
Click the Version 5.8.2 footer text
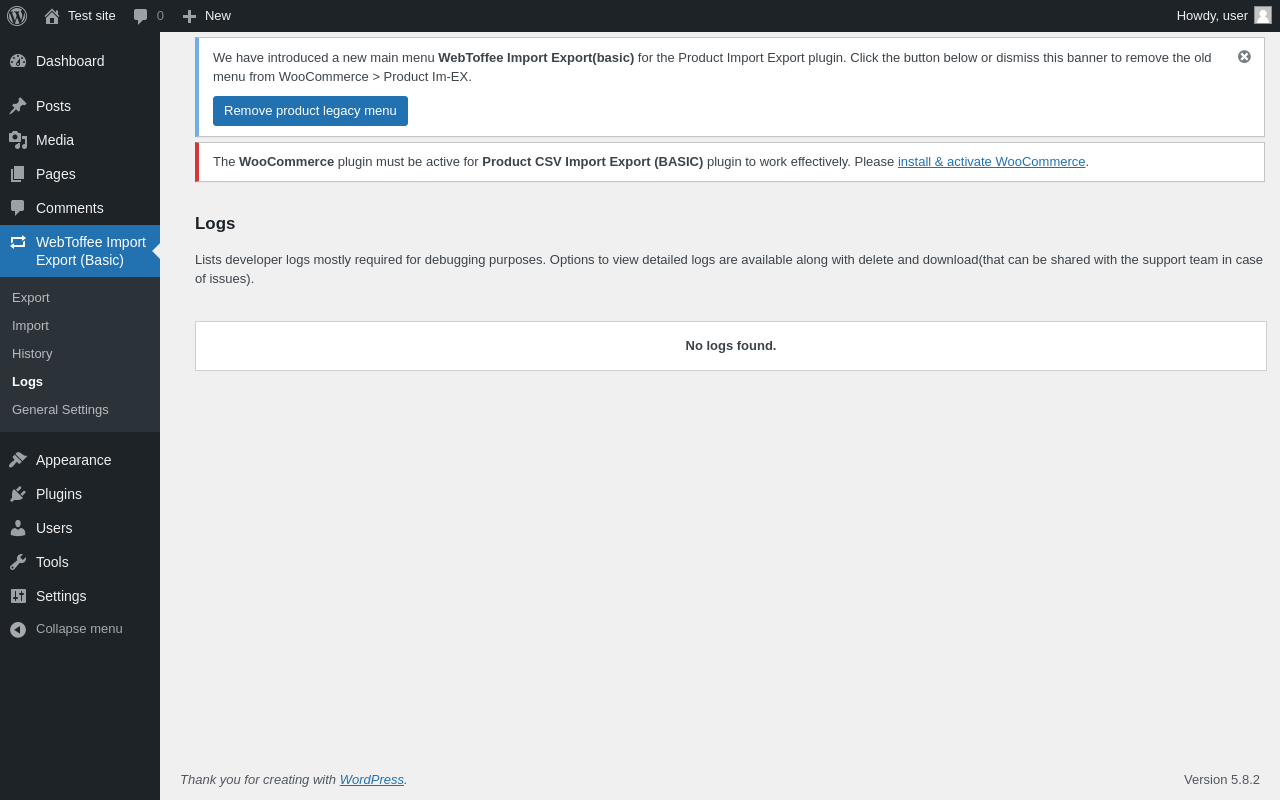click(1222, 780)
